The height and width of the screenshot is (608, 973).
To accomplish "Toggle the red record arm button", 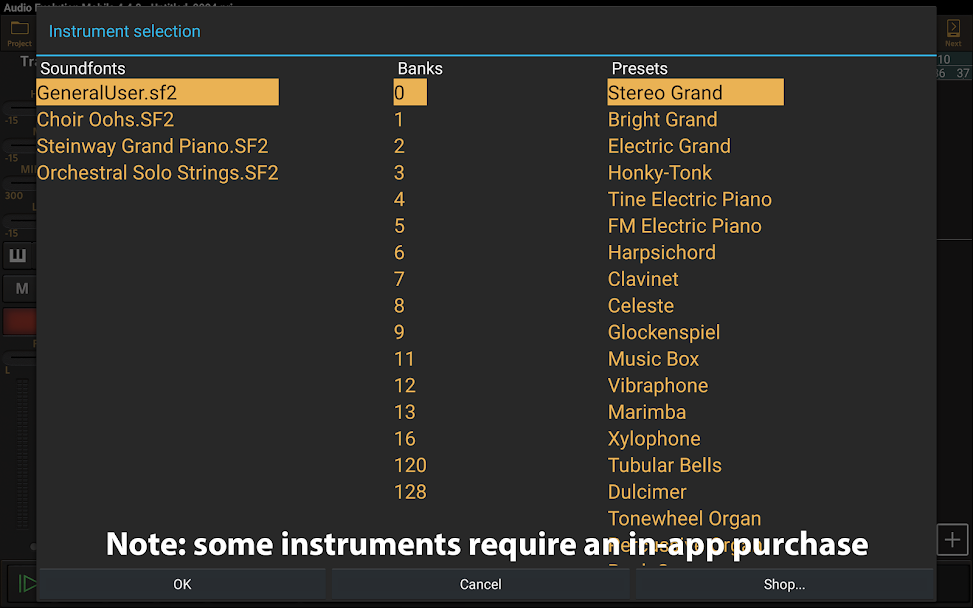I will (x=20, y=322).
